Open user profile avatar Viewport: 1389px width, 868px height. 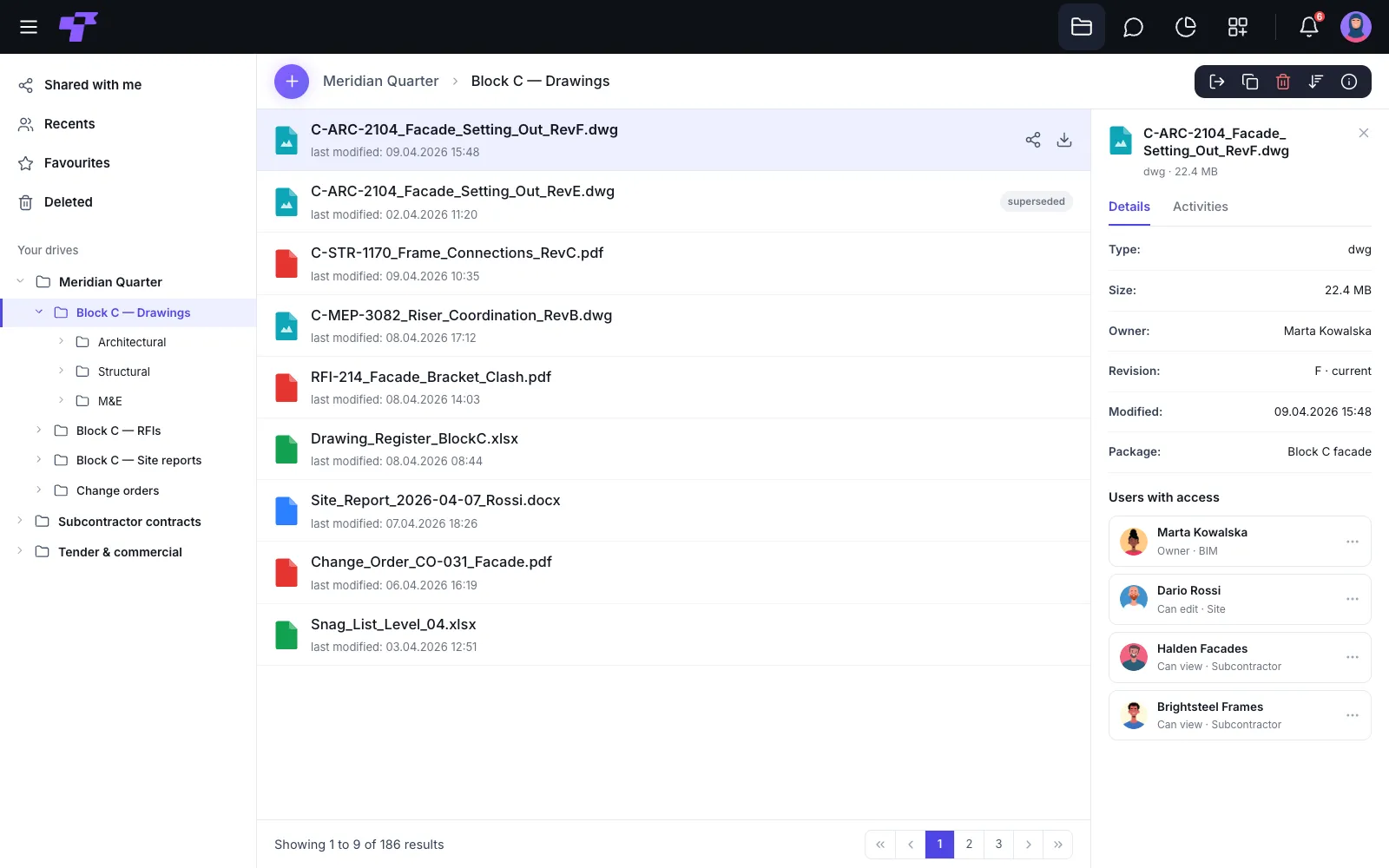(x=1356, y=27)
